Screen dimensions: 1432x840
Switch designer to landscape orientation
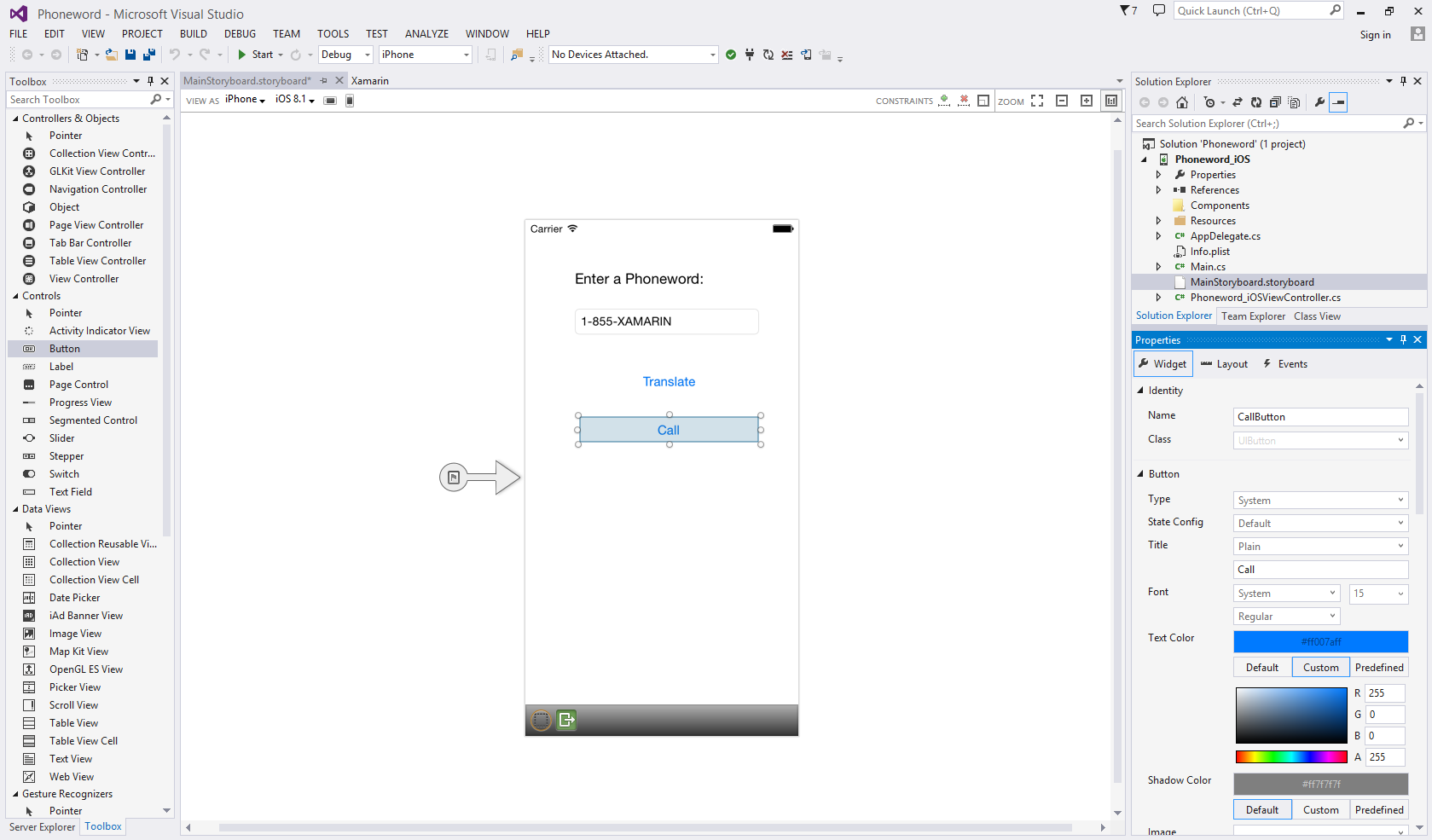point(330,101)
